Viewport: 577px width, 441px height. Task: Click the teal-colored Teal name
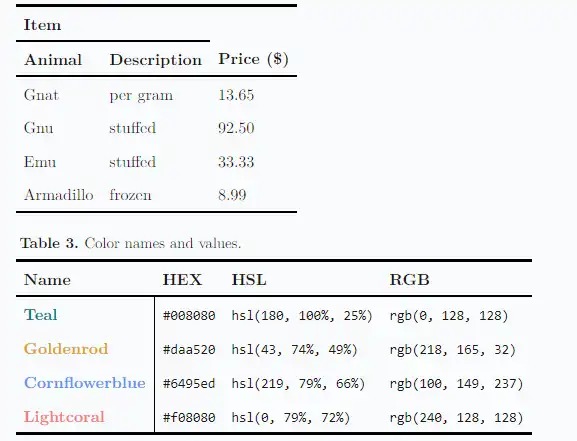pyautogui.click(x=41, y=315)
